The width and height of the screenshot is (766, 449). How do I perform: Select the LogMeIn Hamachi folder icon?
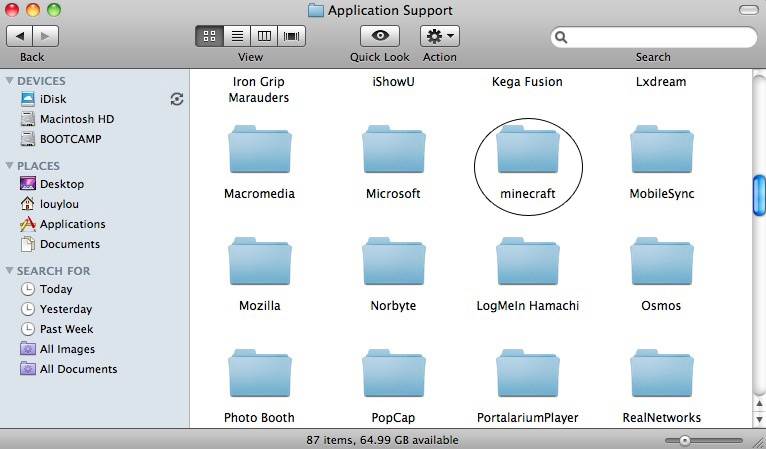click(x=528, y=261)
